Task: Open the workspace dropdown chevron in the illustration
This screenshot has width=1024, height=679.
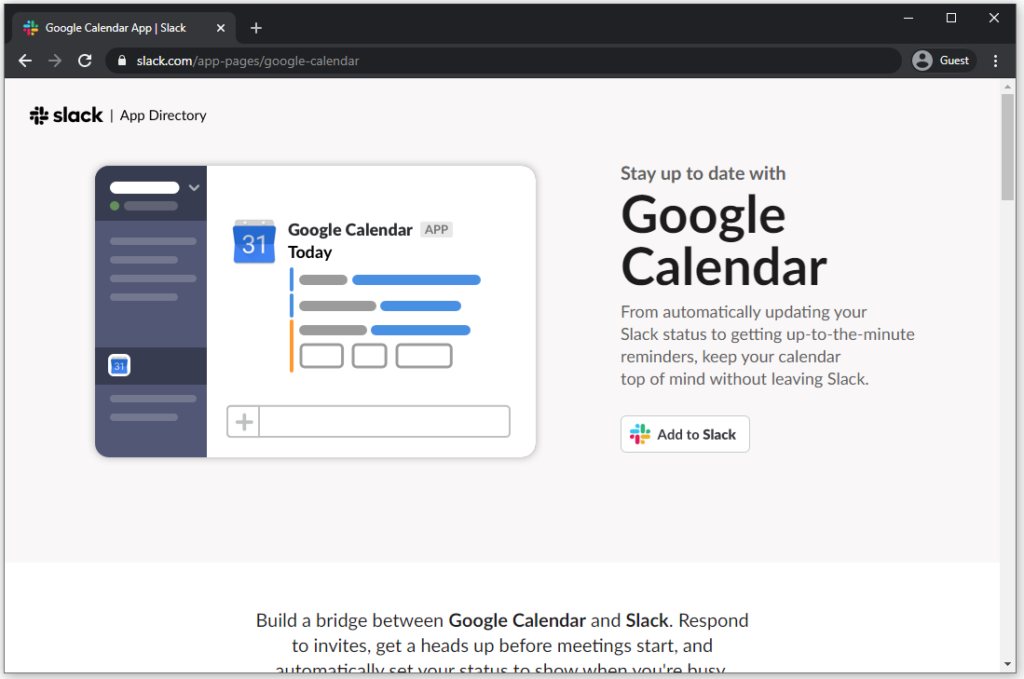Action: coord(194,187)
